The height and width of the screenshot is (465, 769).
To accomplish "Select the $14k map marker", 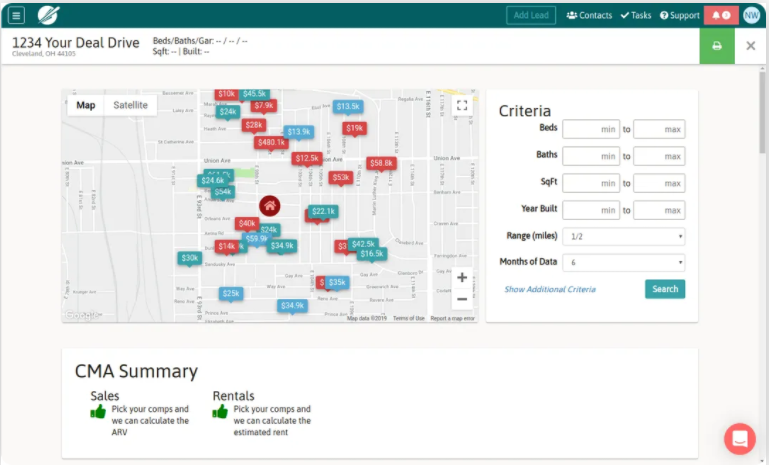I will [227, 246].
